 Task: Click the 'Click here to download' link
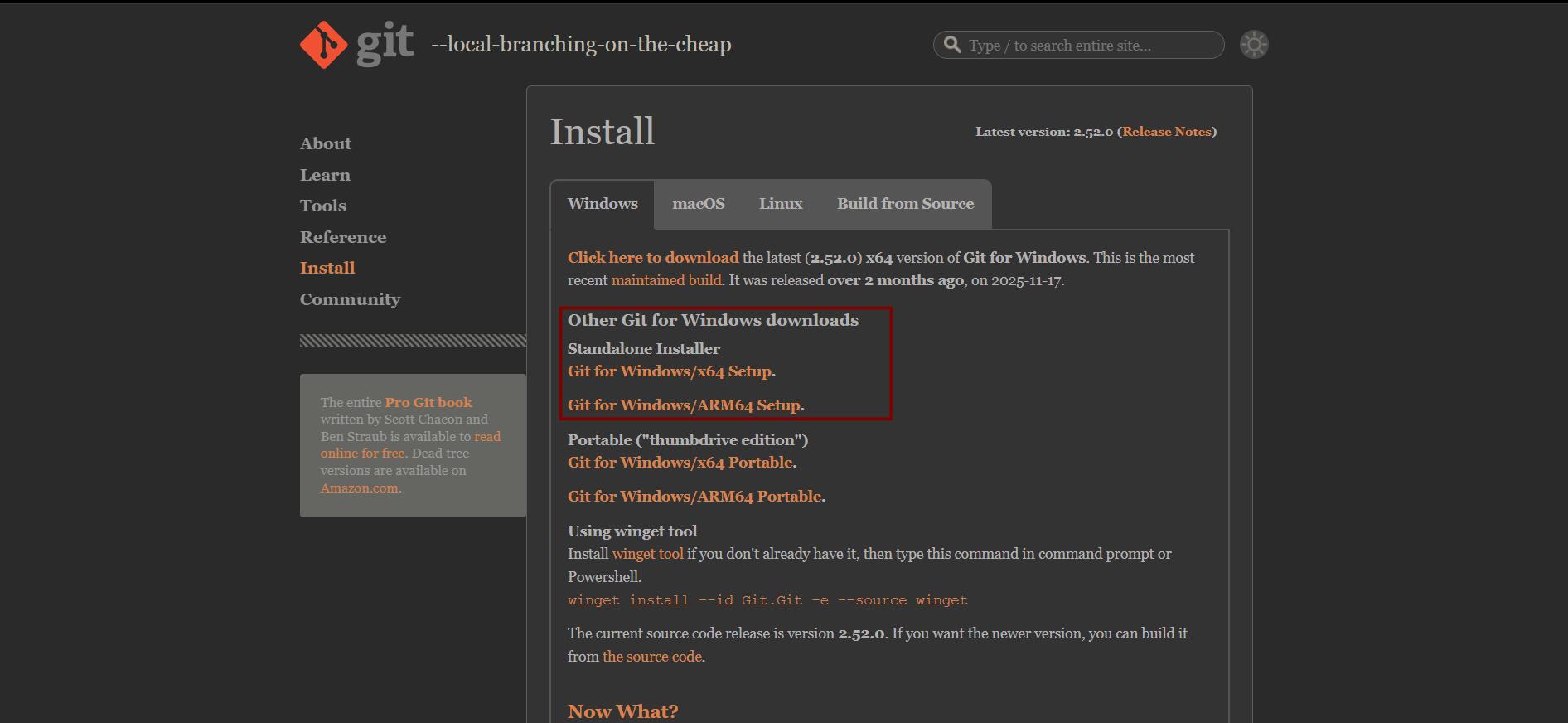[653, 258]
